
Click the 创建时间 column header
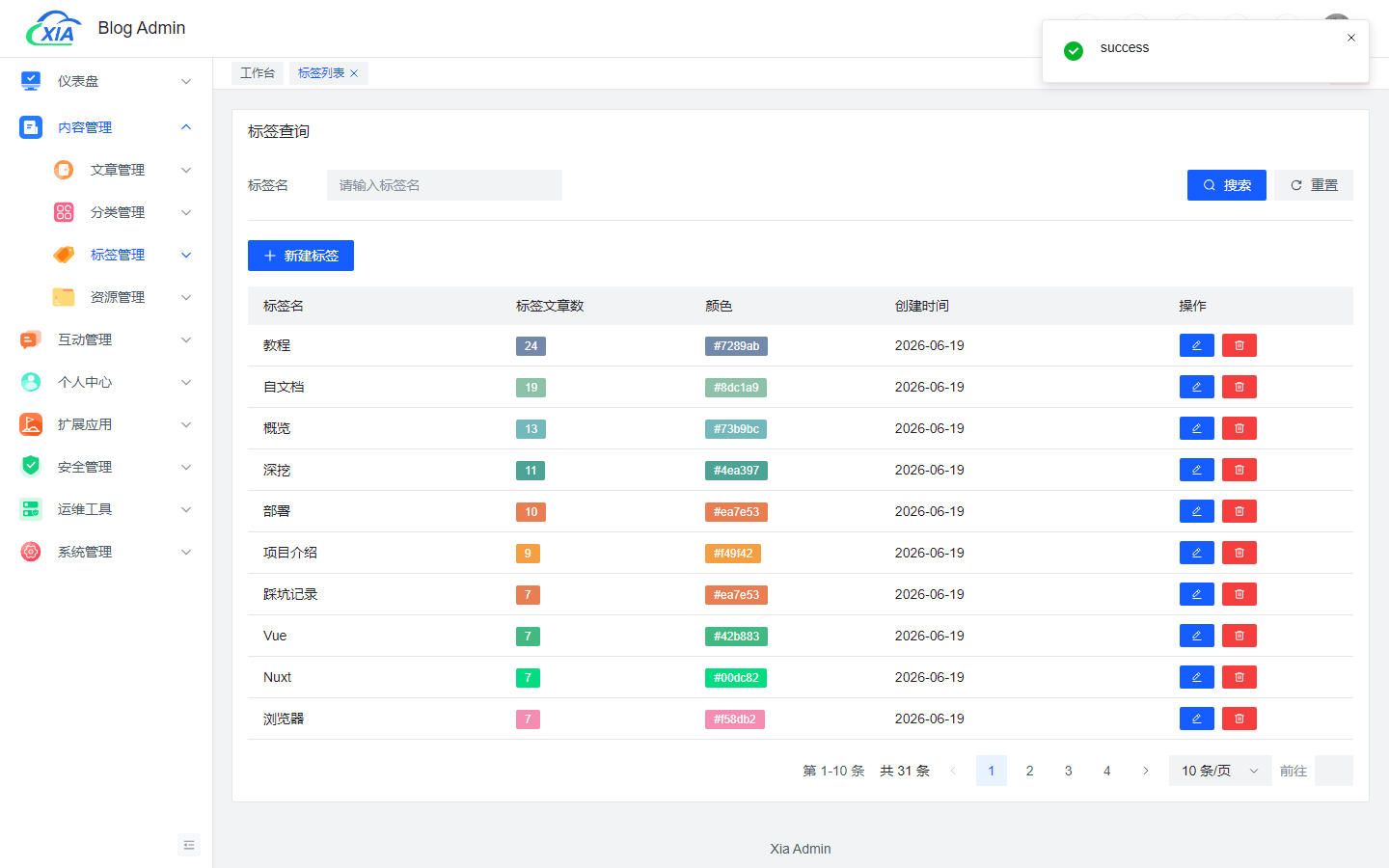pyautogui.click(x=921, y=306)
